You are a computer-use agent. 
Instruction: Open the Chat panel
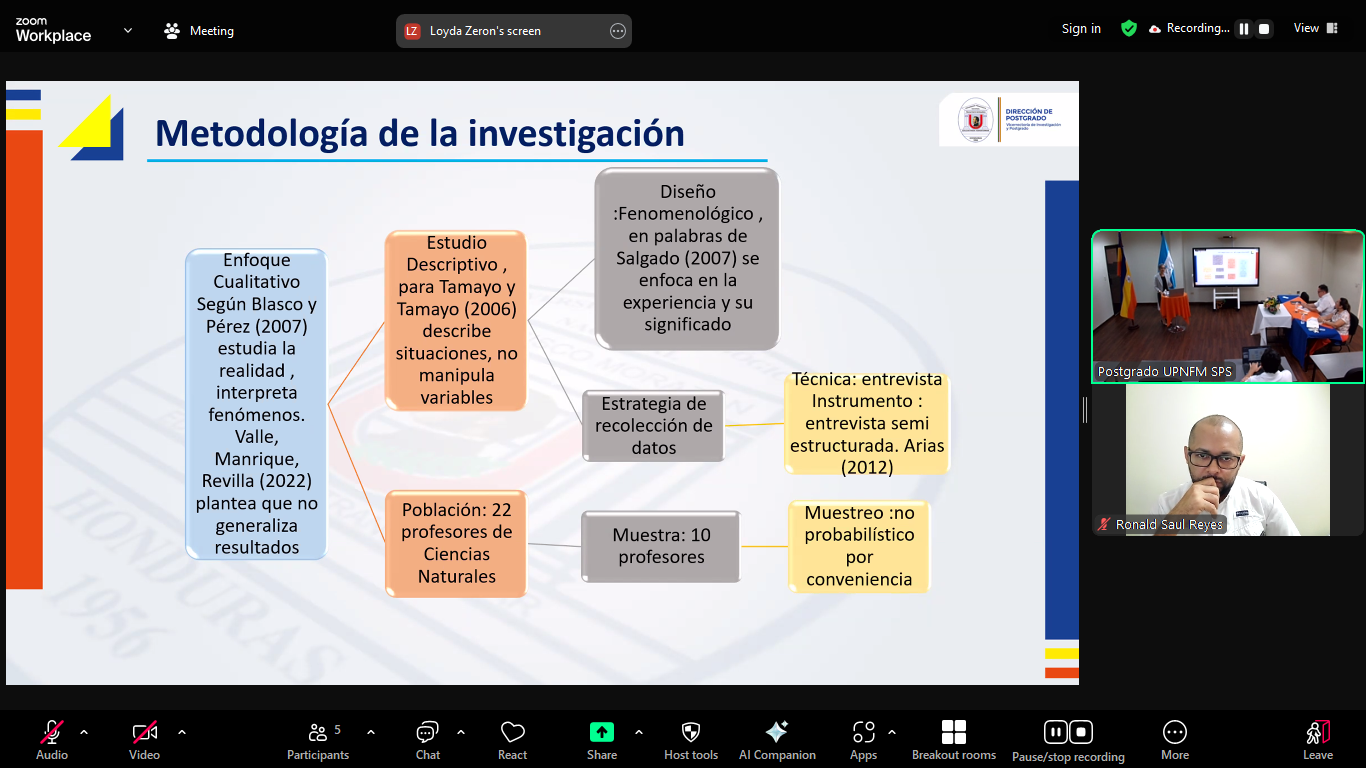pyautogui.click(x=428, y=740)
